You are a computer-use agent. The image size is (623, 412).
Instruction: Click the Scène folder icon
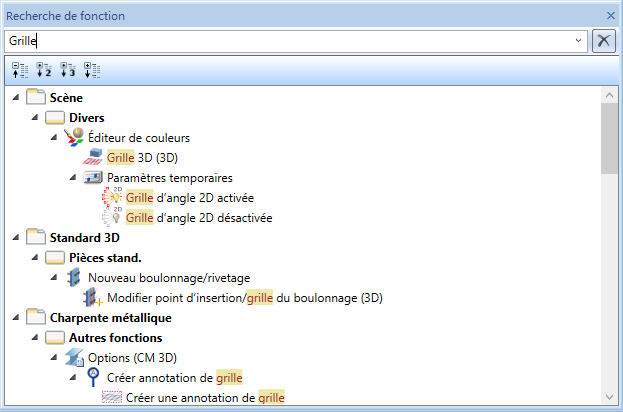(36, 97)
